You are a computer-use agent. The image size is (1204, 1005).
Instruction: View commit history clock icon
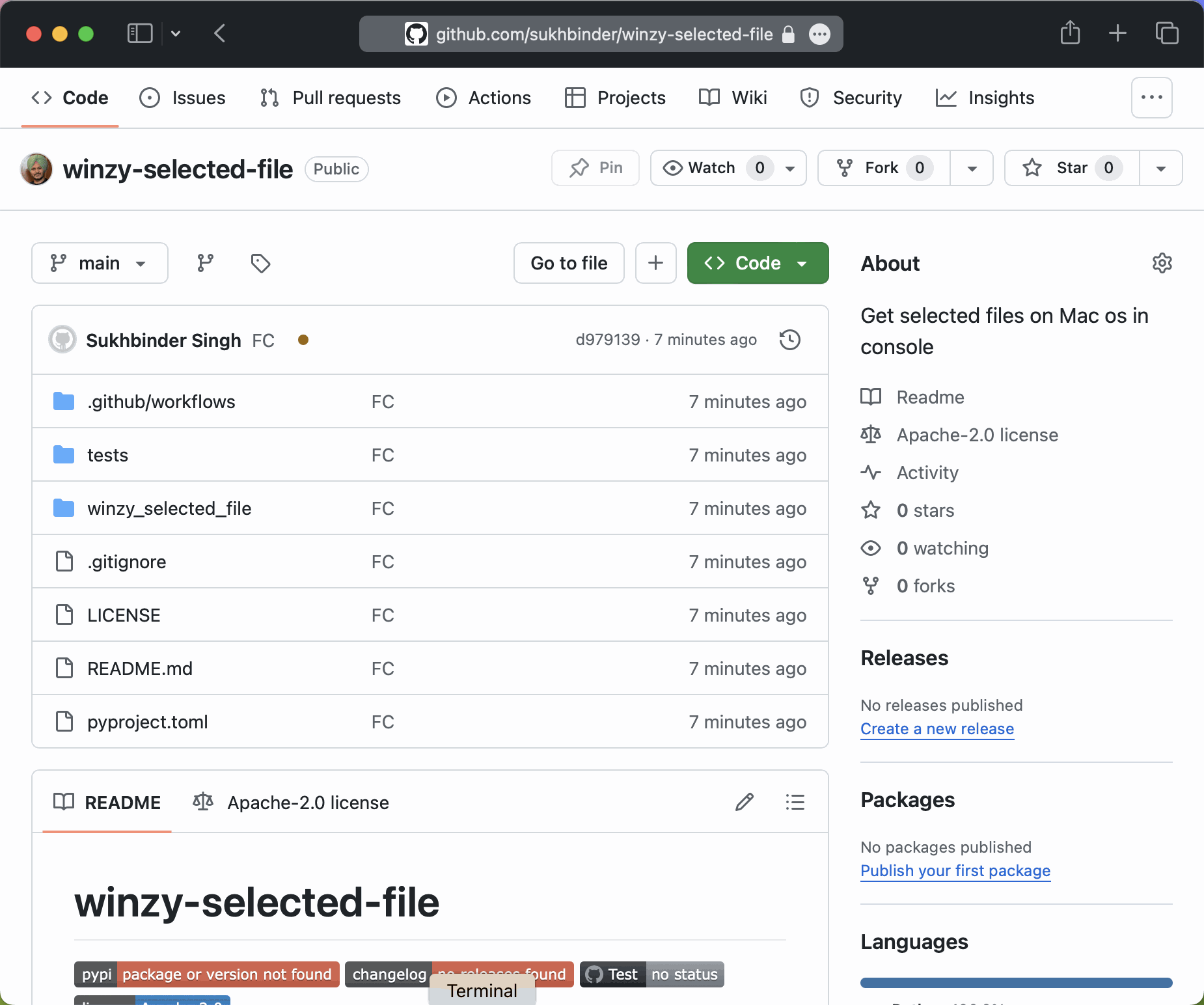click(x=789, y=340)
